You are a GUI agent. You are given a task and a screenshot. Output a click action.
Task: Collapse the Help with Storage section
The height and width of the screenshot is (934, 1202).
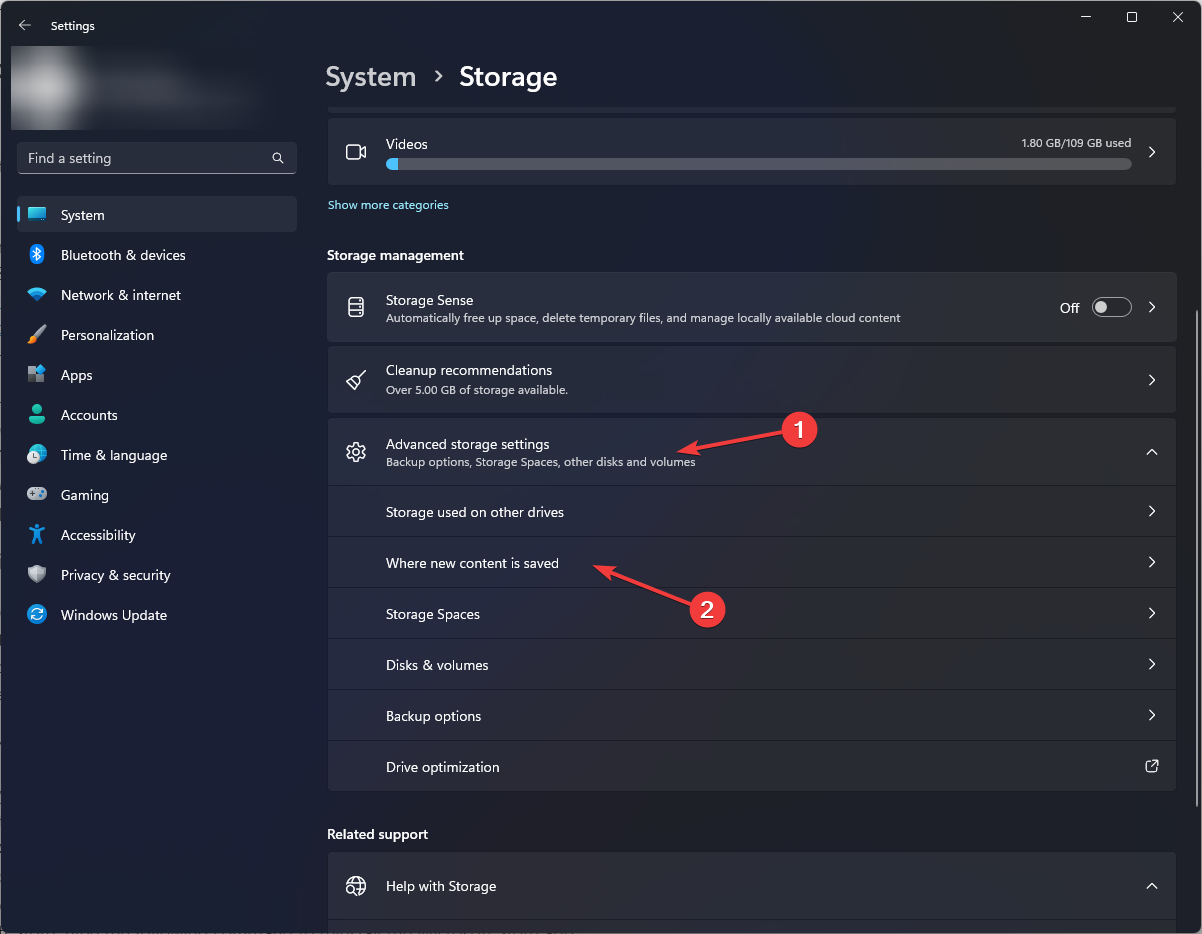[1151, 886]
